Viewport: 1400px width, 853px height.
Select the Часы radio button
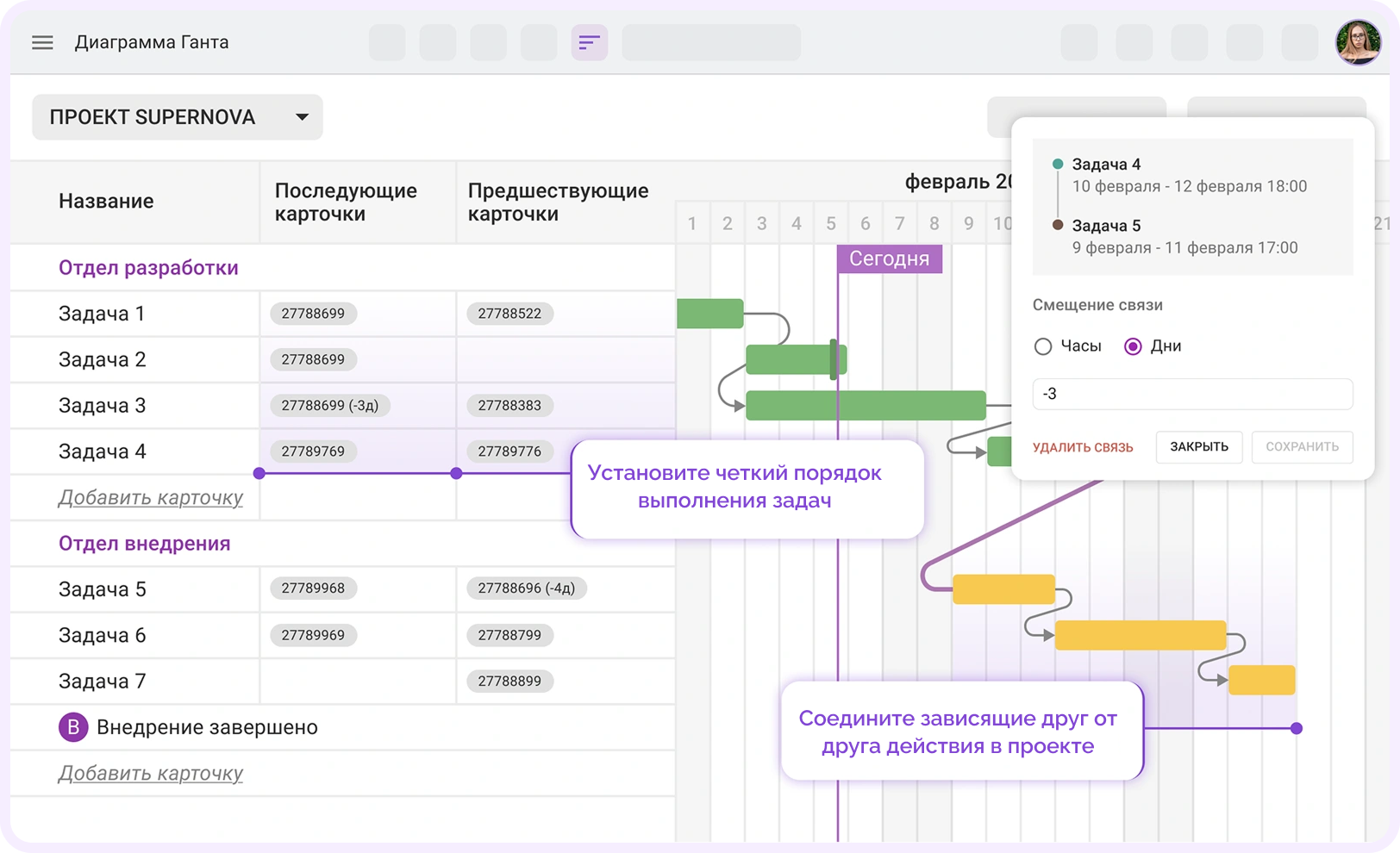(1043, 346)
